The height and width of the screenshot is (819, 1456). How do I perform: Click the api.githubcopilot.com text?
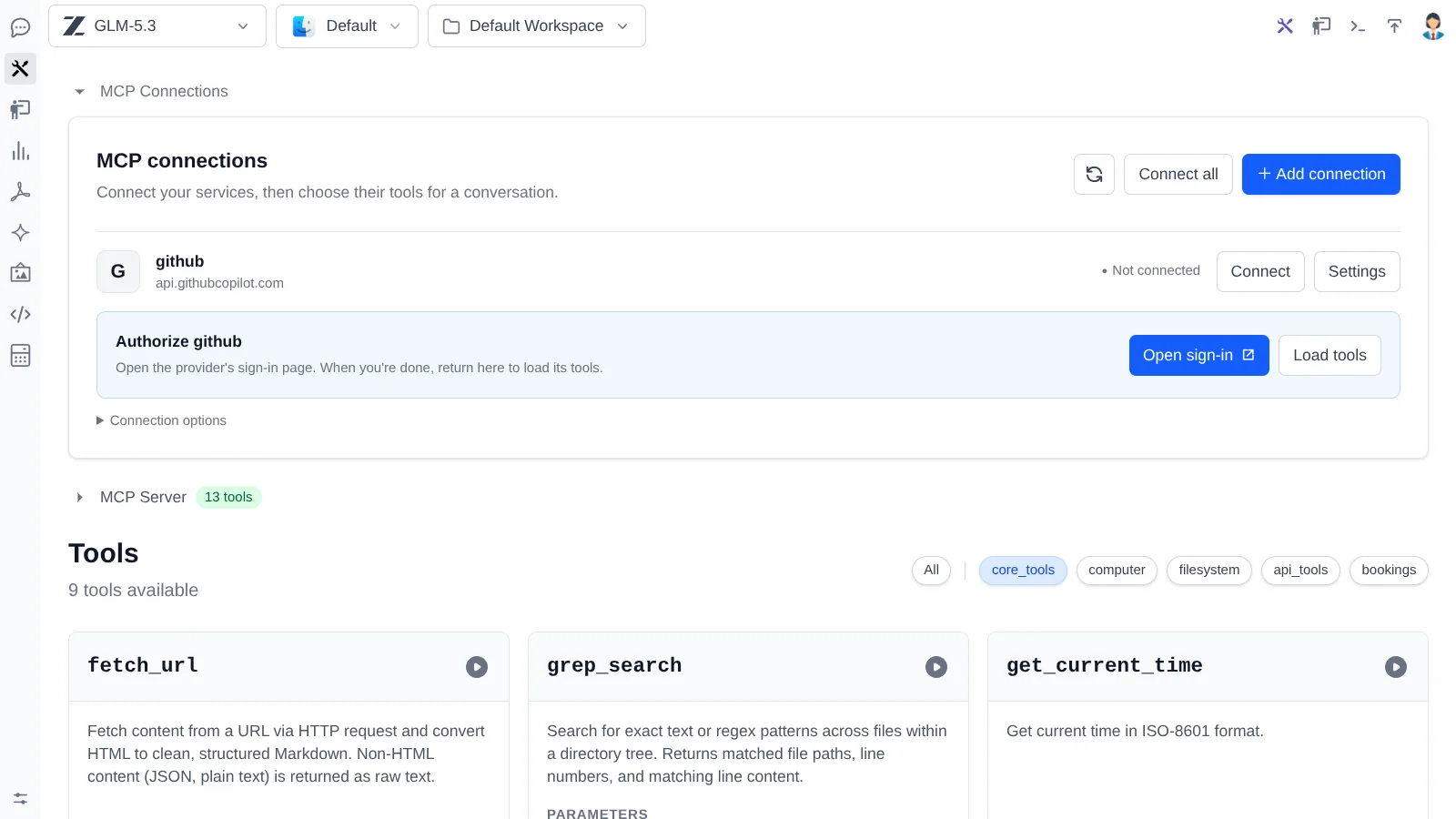pos(219,283)
